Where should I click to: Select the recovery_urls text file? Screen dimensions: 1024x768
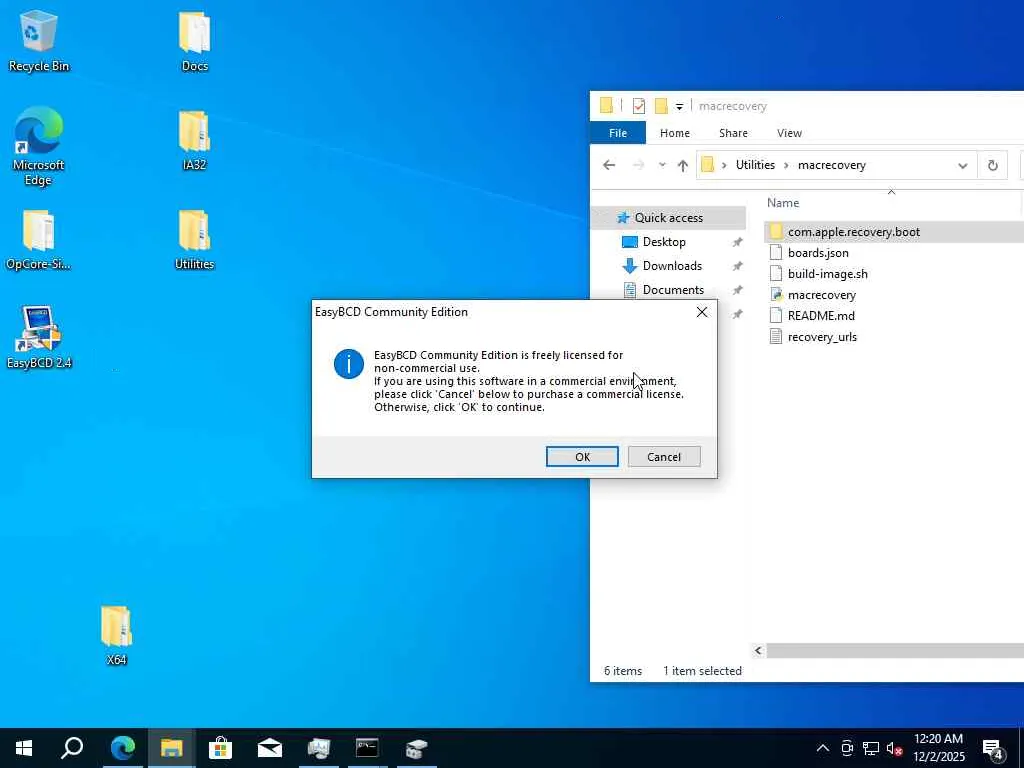(x=813, y=336)
